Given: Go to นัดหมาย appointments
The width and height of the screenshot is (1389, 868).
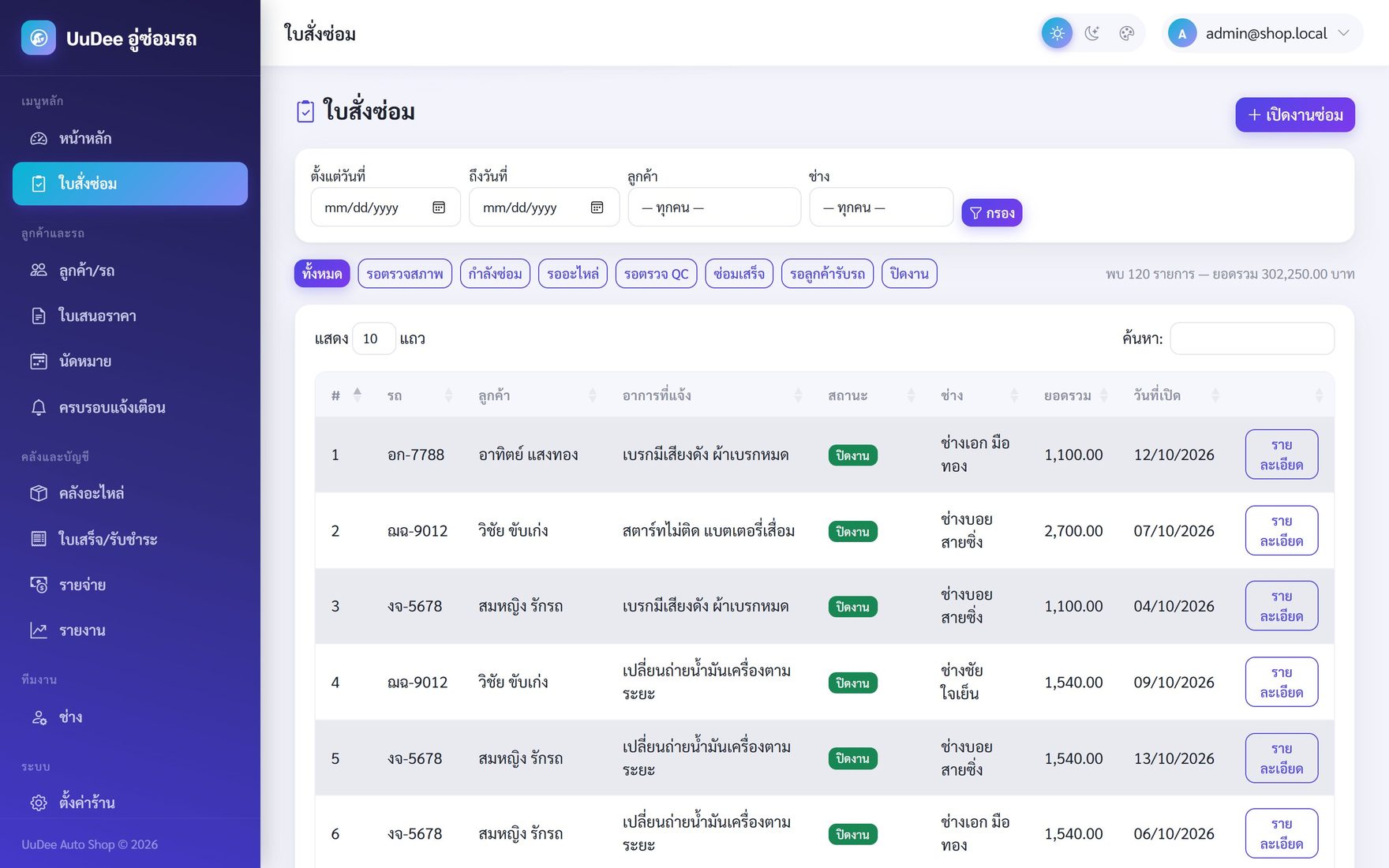Looking at the screenshot, I should (x=130, y=361).
